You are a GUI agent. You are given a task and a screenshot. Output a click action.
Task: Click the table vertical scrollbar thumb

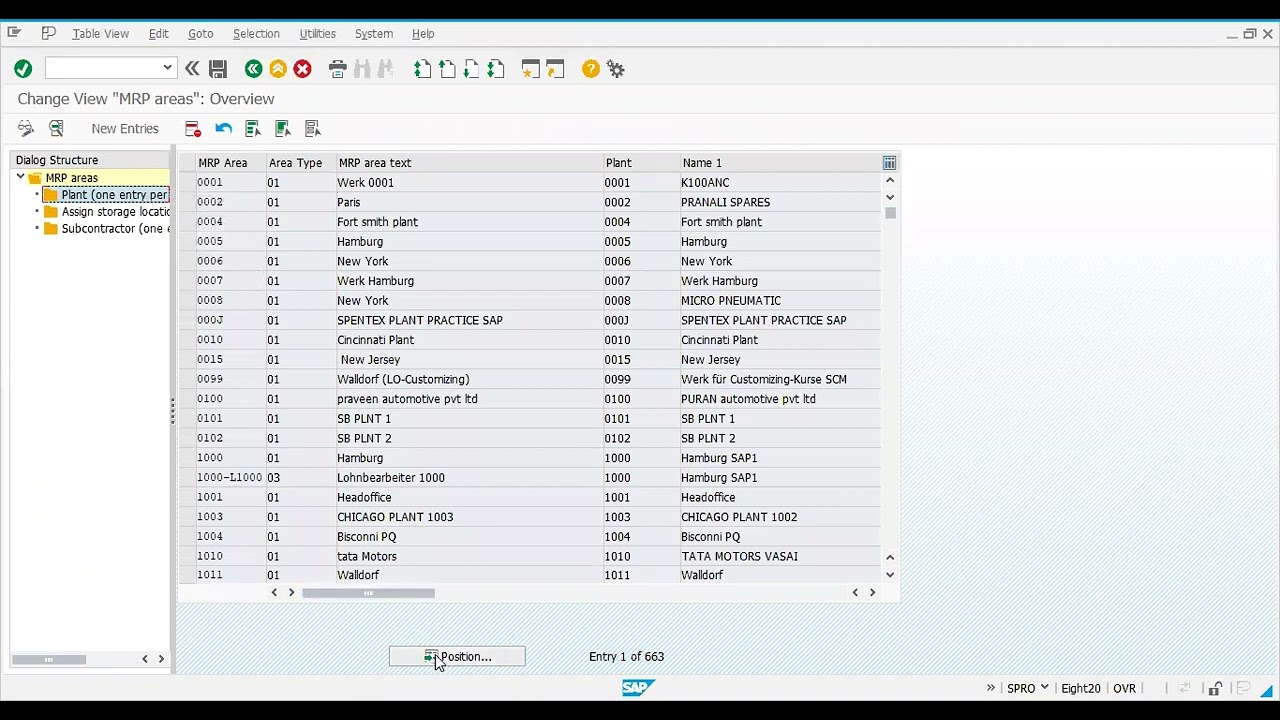[890, 213]
